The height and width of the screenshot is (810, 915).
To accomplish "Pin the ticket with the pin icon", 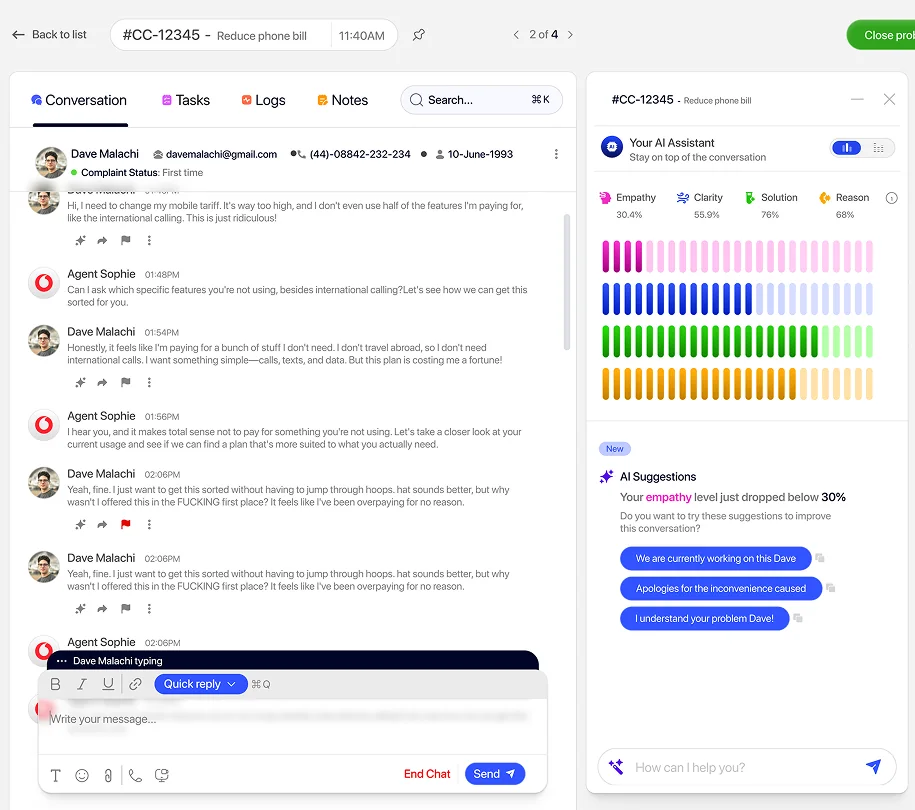I will click(418, 35).
